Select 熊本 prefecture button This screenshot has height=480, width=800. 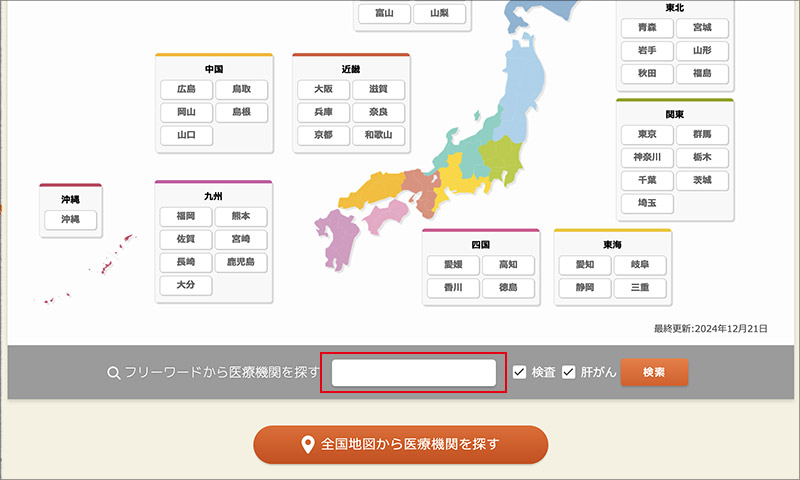241,216
